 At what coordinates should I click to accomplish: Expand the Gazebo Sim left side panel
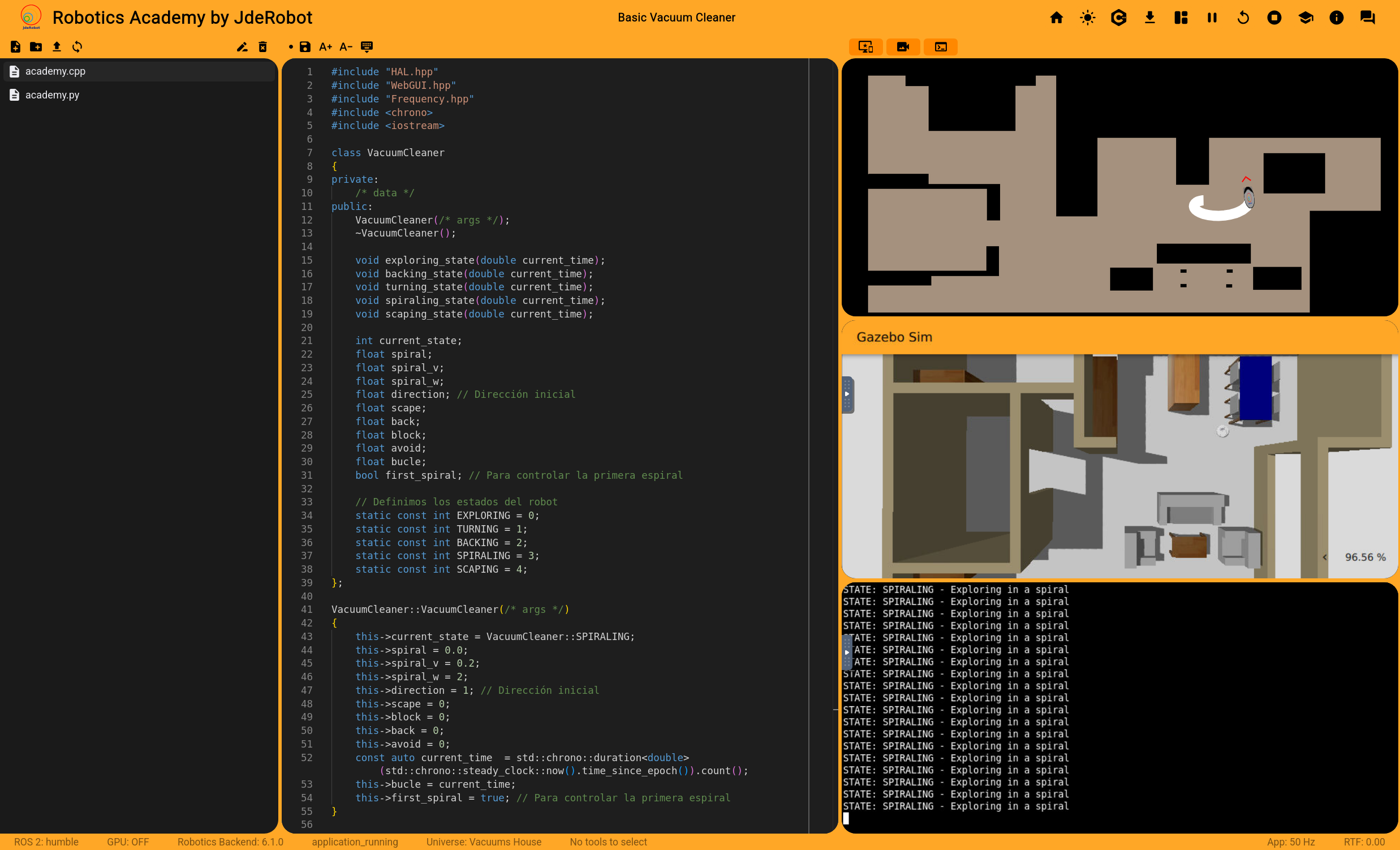pyautogui.click(x=847, y=394)
